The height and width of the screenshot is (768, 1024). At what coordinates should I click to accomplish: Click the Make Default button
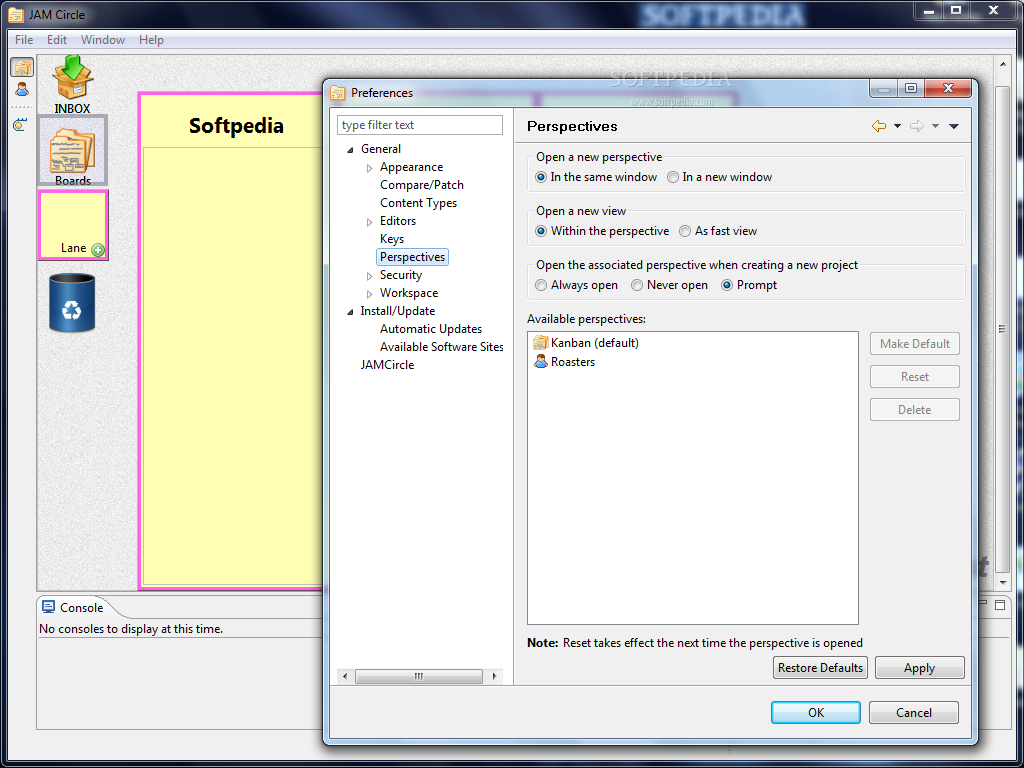[914, 344]
